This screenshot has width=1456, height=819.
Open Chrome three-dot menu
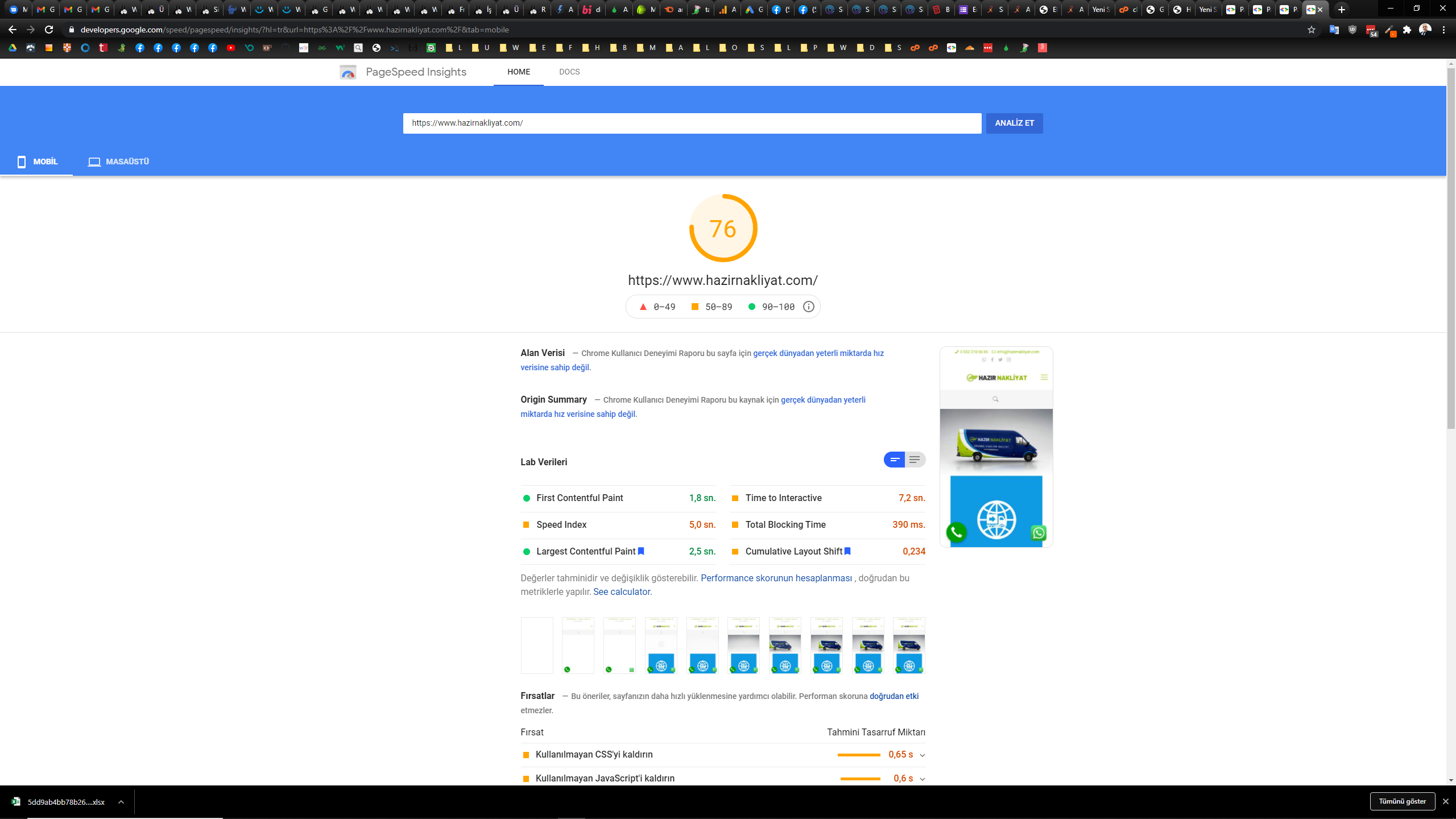pyautogui.click(x=1443, y=30)
